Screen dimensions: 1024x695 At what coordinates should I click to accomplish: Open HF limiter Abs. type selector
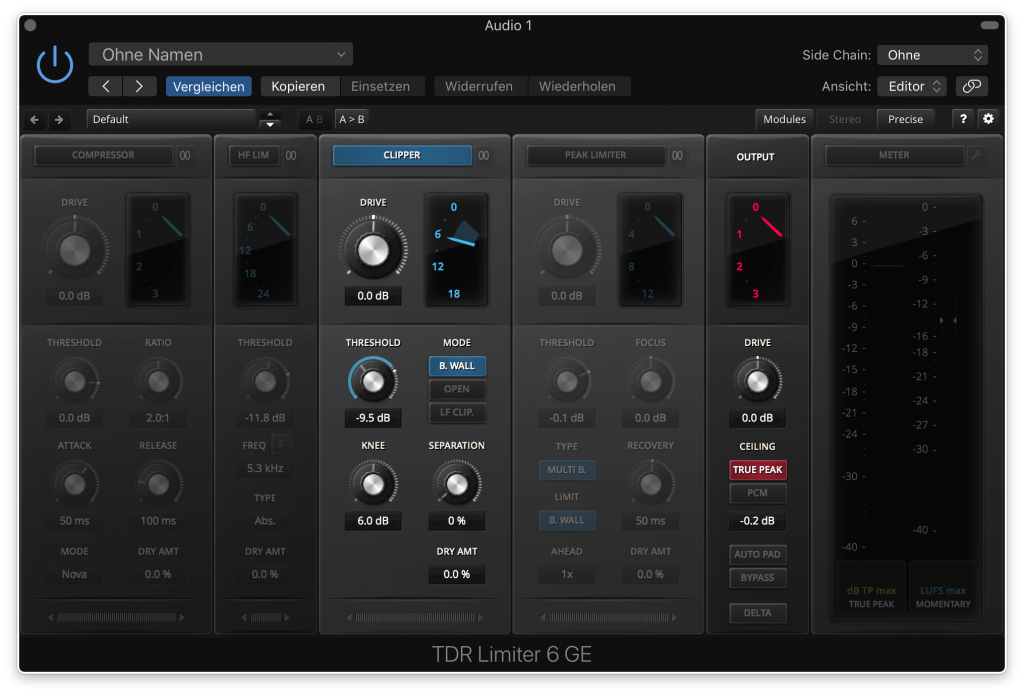265,521
